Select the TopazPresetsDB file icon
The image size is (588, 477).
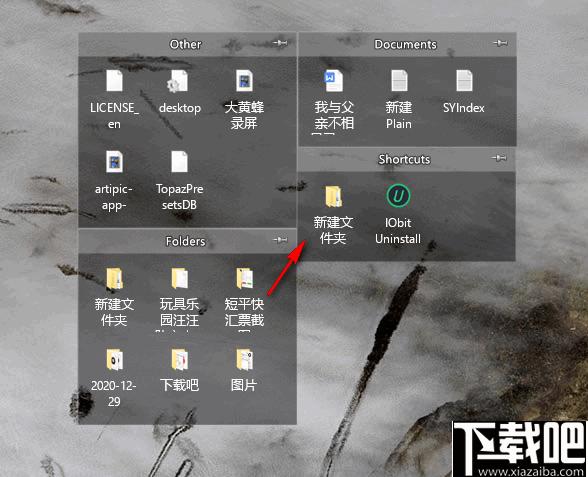click(x=179, y=162)
